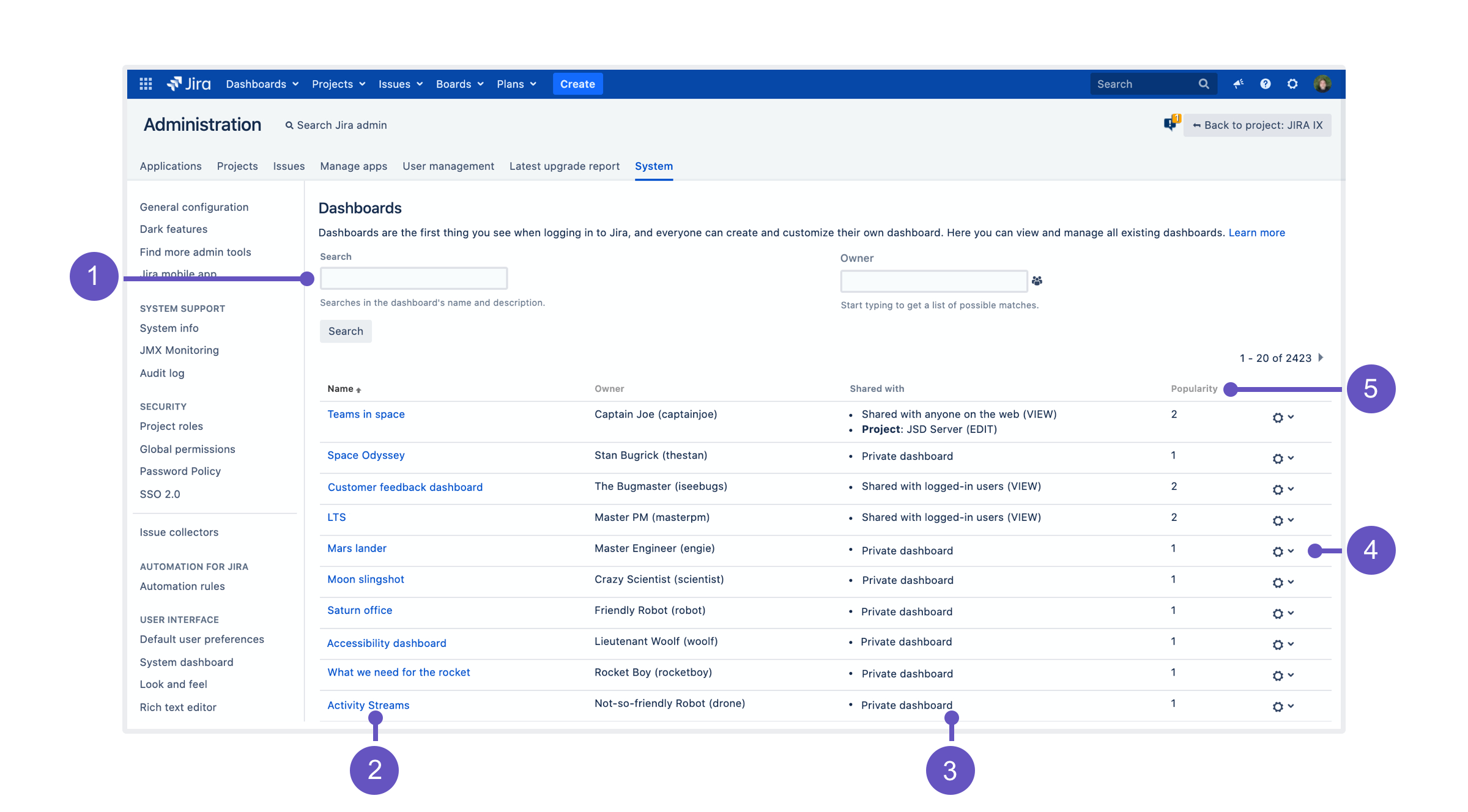Open the Boards menu
This screenshot has height=812, width=1468.
click(x=459, y=83)
